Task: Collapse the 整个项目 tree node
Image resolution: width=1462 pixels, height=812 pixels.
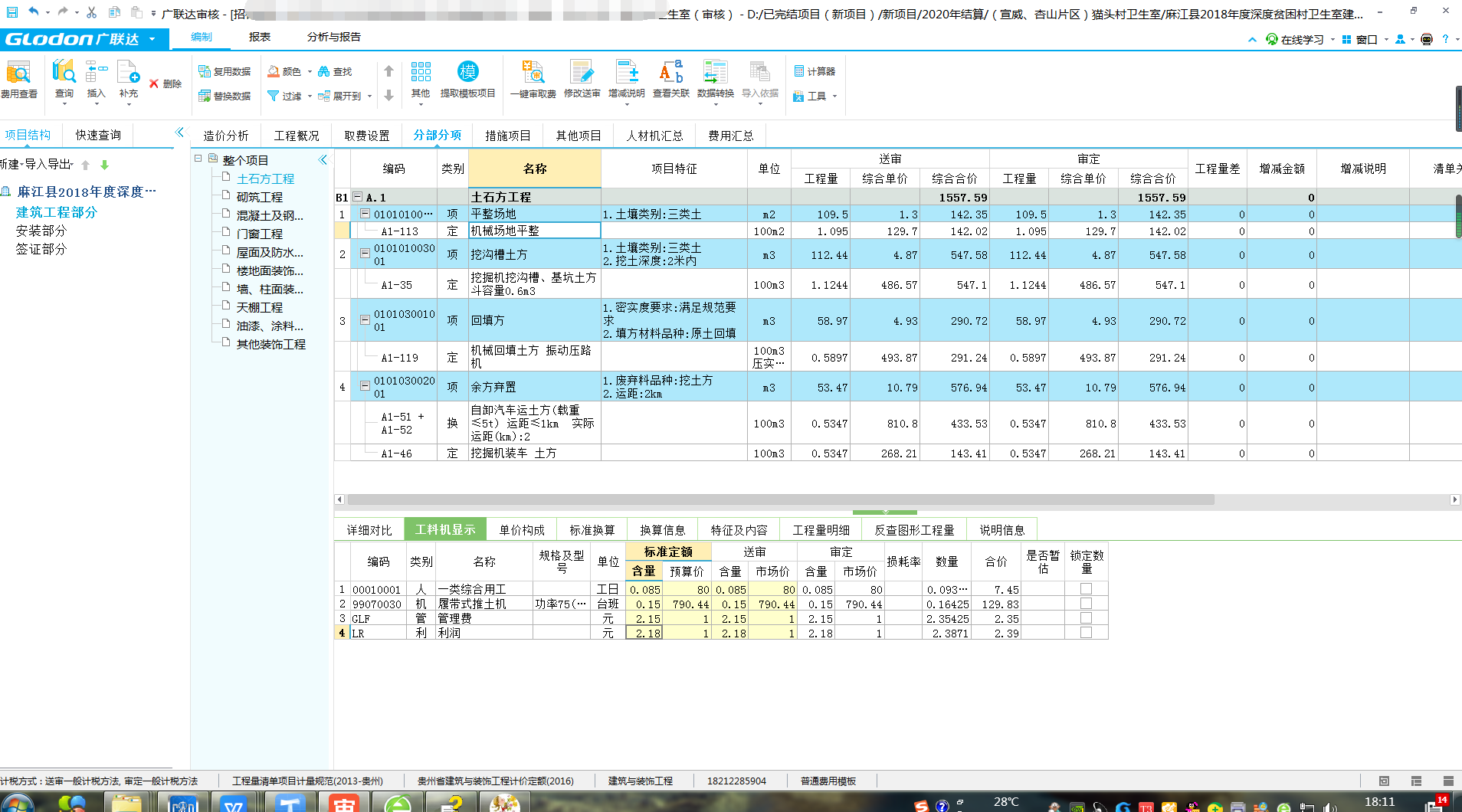Action: pyautogui.click(x=198, y=159)
